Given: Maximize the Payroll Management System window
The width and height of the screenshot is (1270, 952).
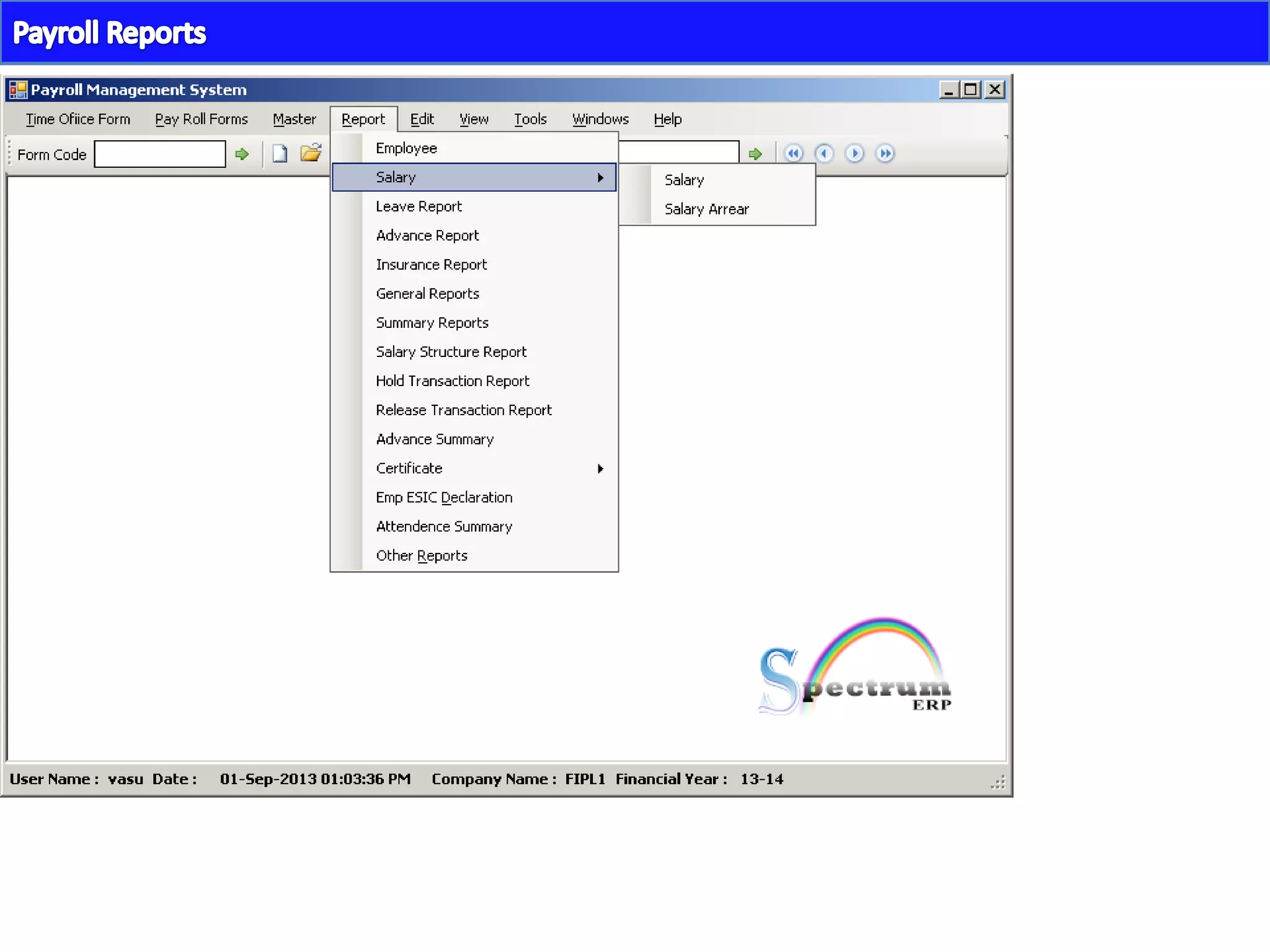Looking at the screenshot, I should (x=970, y=90).
